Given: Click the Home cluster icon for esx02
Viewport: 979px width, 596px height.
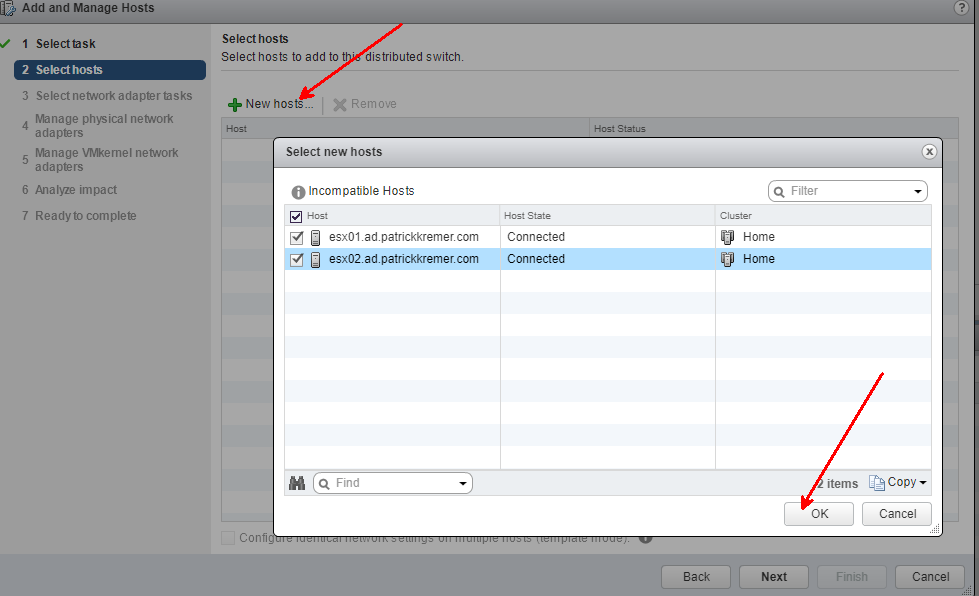Looking at the screenshot, I should [728, 259].
